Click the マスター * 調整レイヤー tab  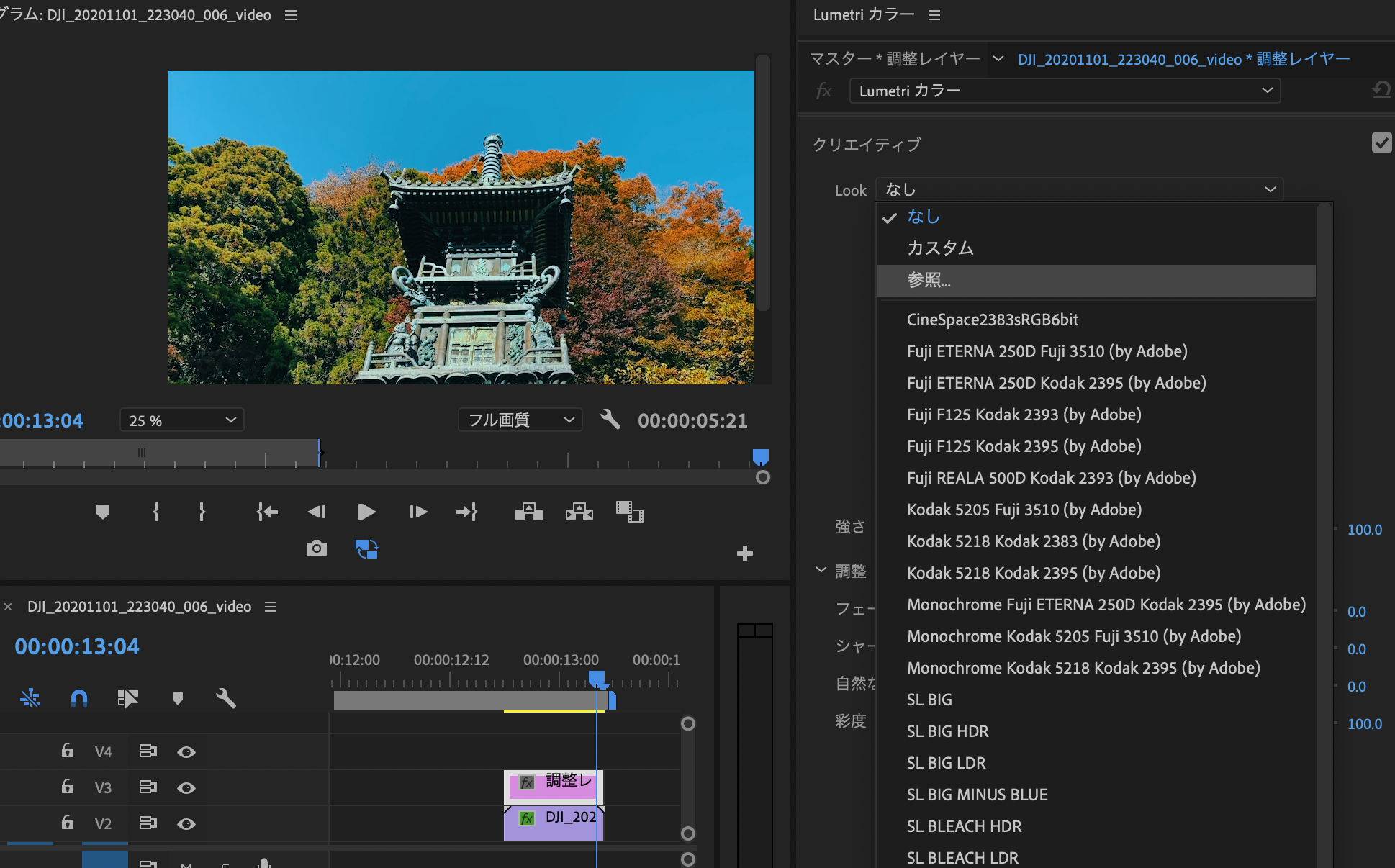click(x=895, y=58)
